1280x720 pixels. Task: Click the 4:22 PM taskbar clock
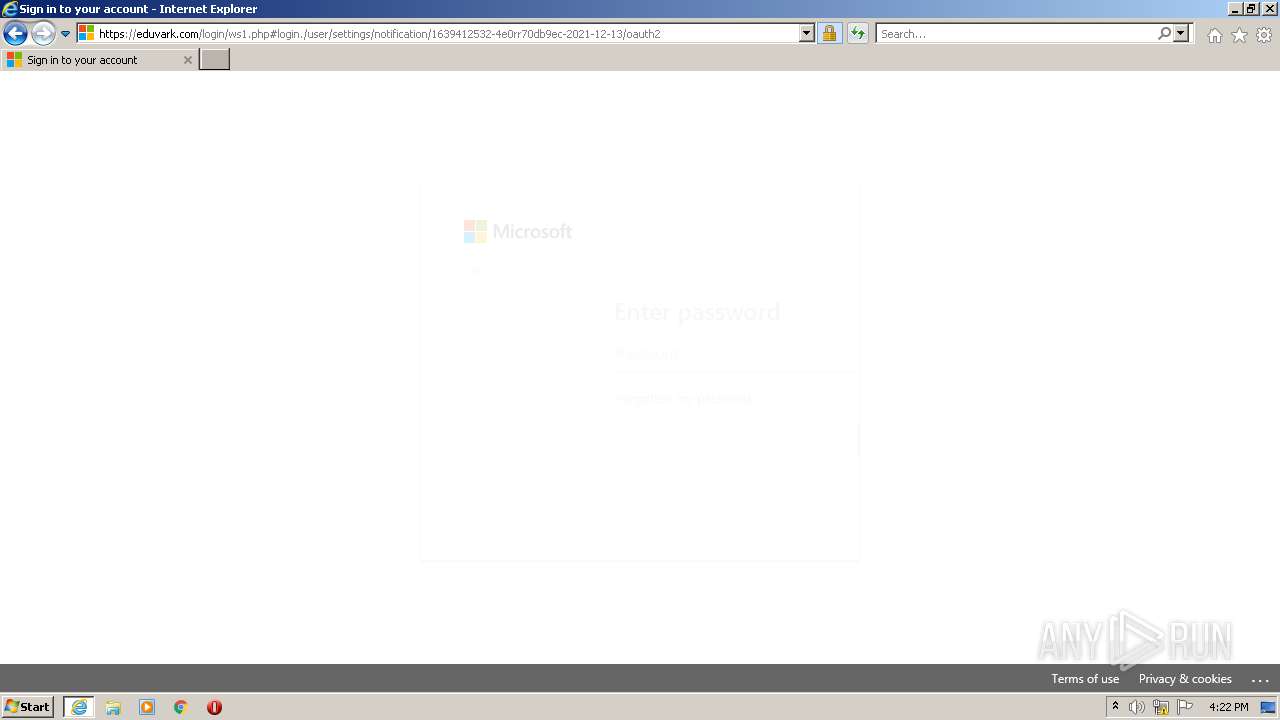tap(1228, 707)
